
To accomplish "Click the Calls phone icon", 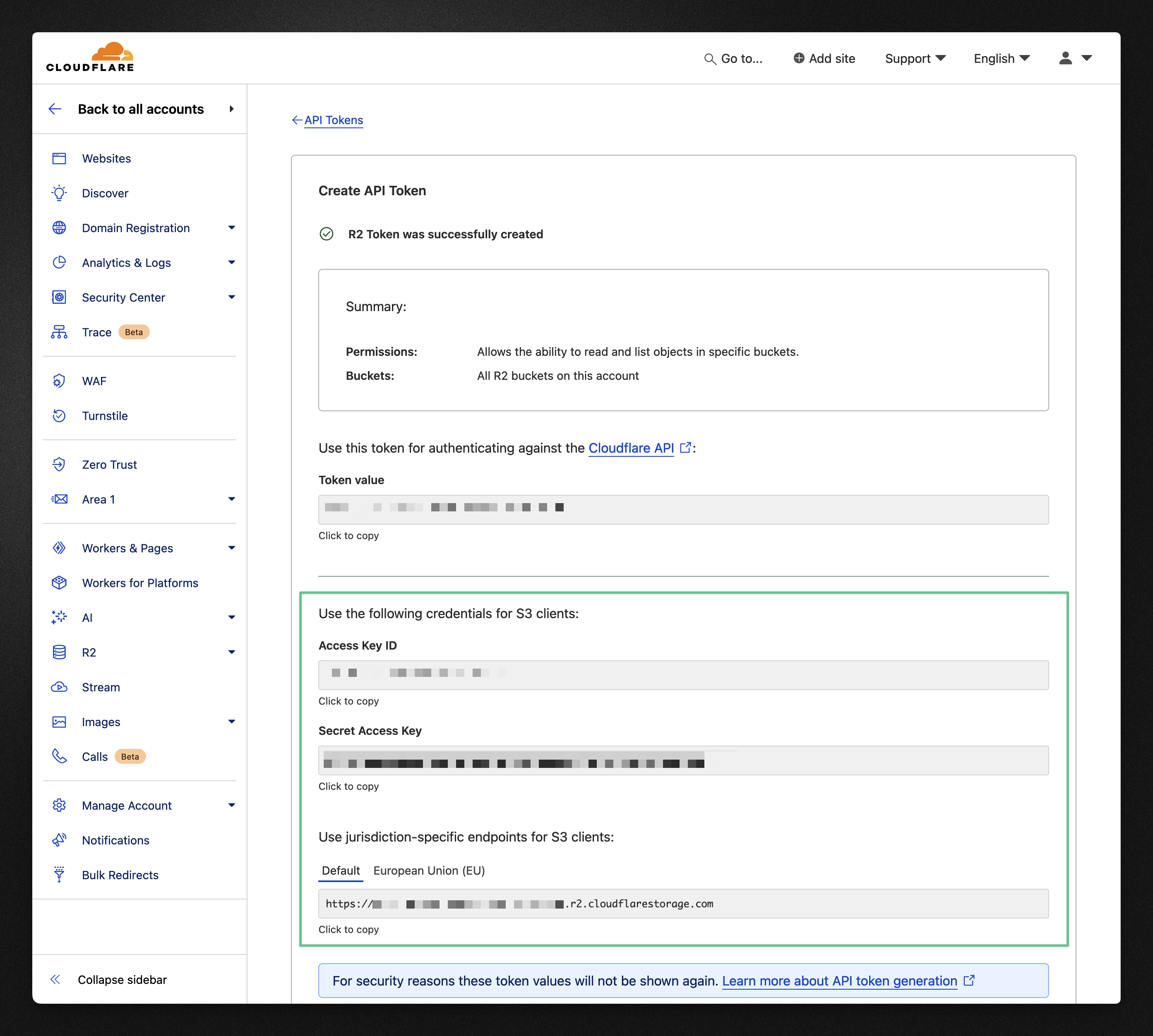I will pyautogui.click(x=59, y=756).
